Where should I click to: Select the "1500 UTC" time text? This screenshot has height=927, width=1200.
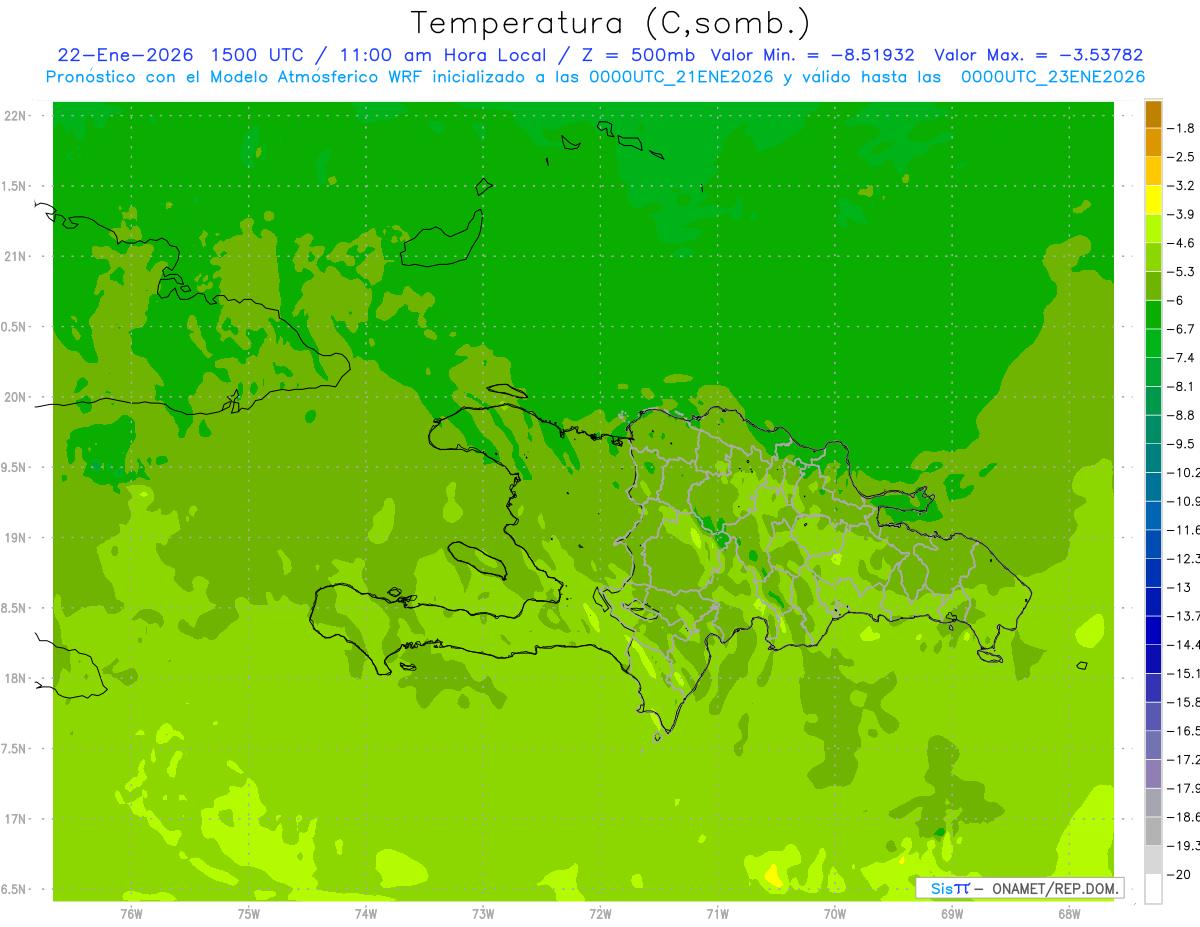(x=256, y=56)
